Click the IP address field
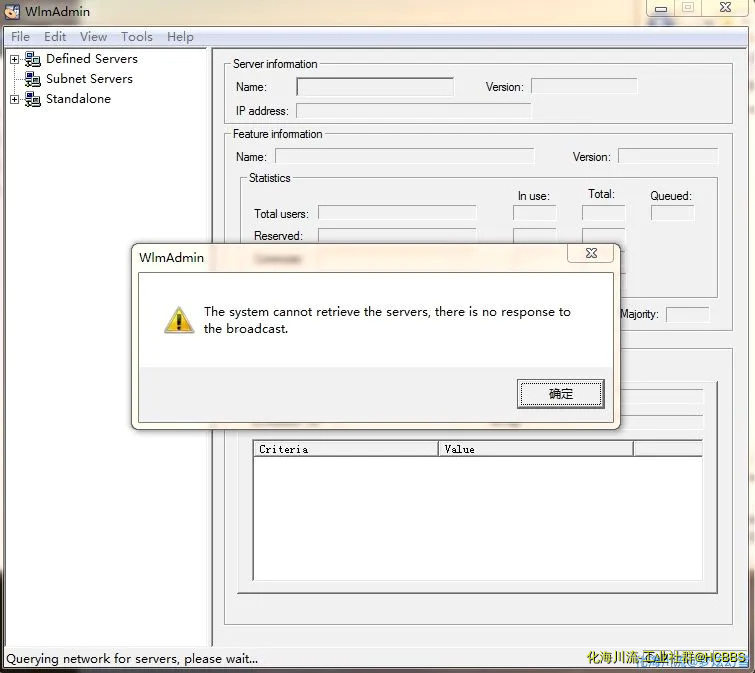Viewport: 755px width, 673px height. point(414,111)
